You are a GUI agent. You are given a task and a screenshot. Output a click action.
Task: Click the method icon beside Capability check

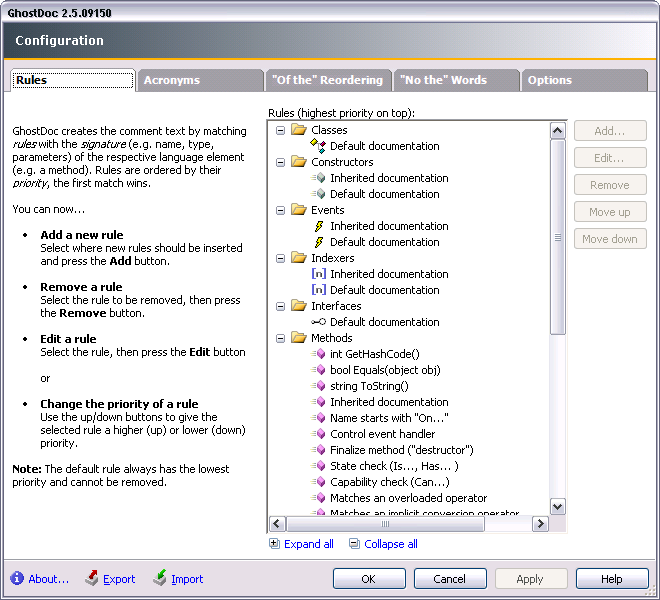pyautogui.click(x=319, y=482)
